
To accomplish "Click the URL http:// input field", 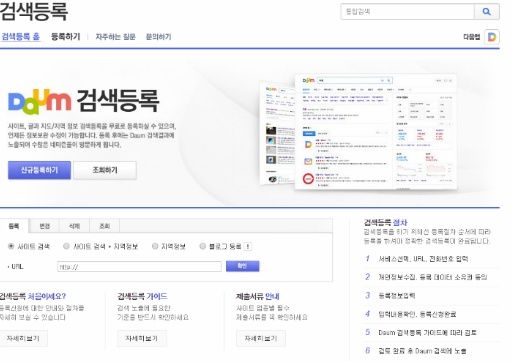I will point(139,267).
